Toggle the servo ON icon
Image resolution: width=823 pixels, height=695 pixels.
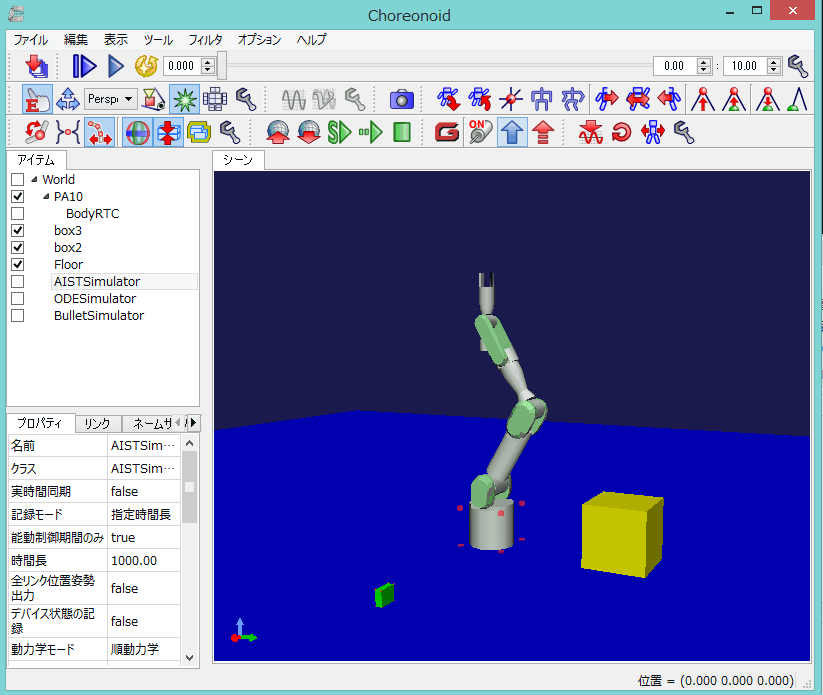coord(481,132)
